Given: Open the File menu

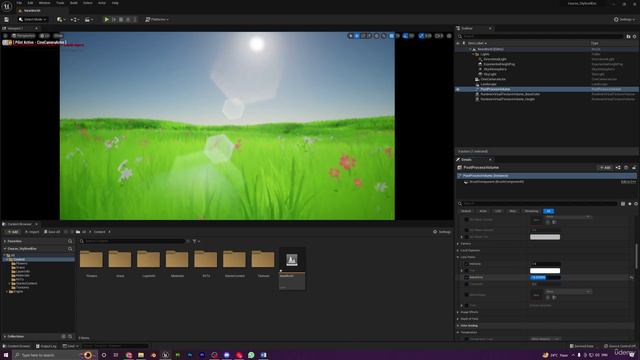Looking at the screenshot, I should [19, 3].
